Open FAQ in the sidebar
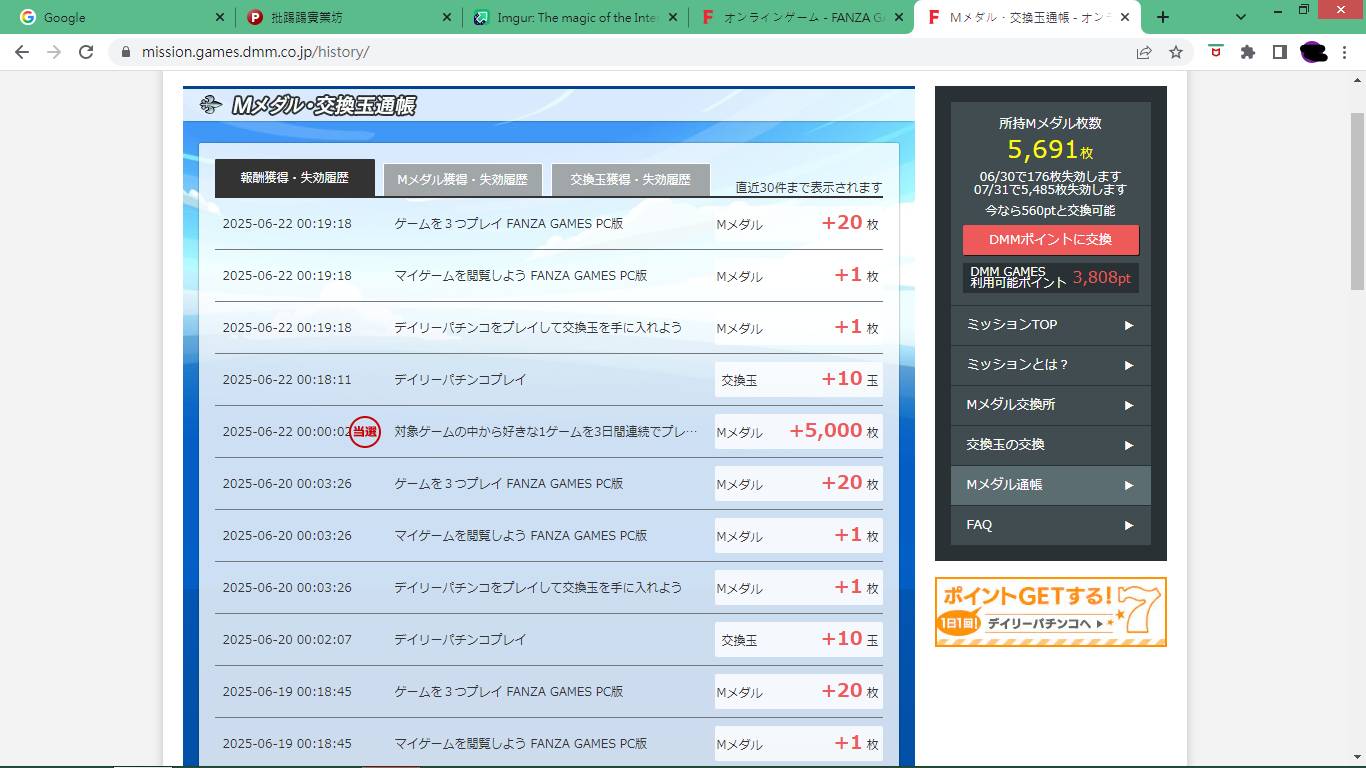Viewport: 1366px width, 768px height. [x=1050, y=525]
